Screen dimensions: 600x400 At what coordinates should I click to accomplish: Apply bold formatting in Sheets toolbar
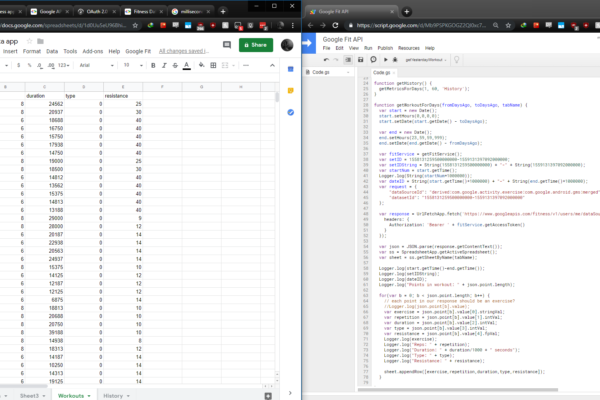(x=153, y=65)
